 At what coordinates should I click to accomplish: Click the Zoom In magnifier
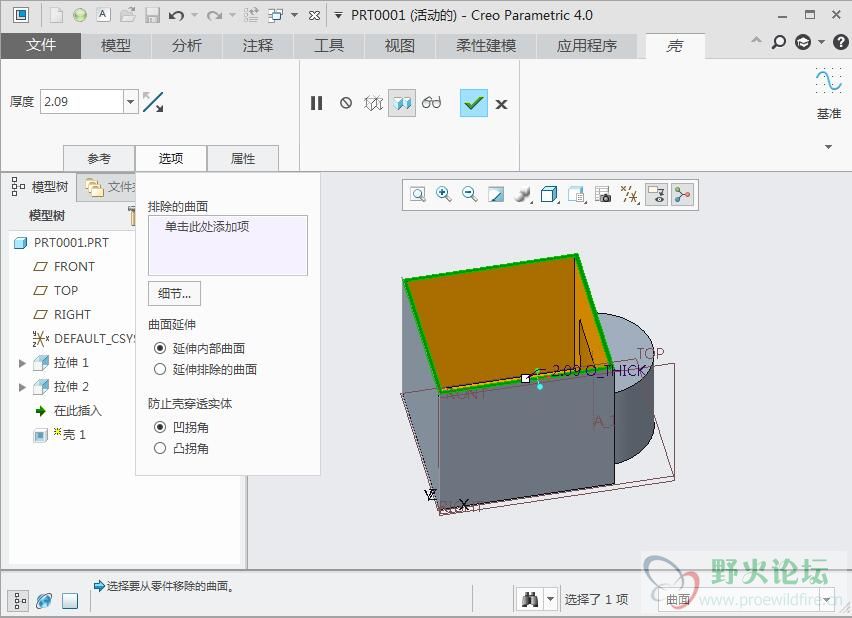444,195
